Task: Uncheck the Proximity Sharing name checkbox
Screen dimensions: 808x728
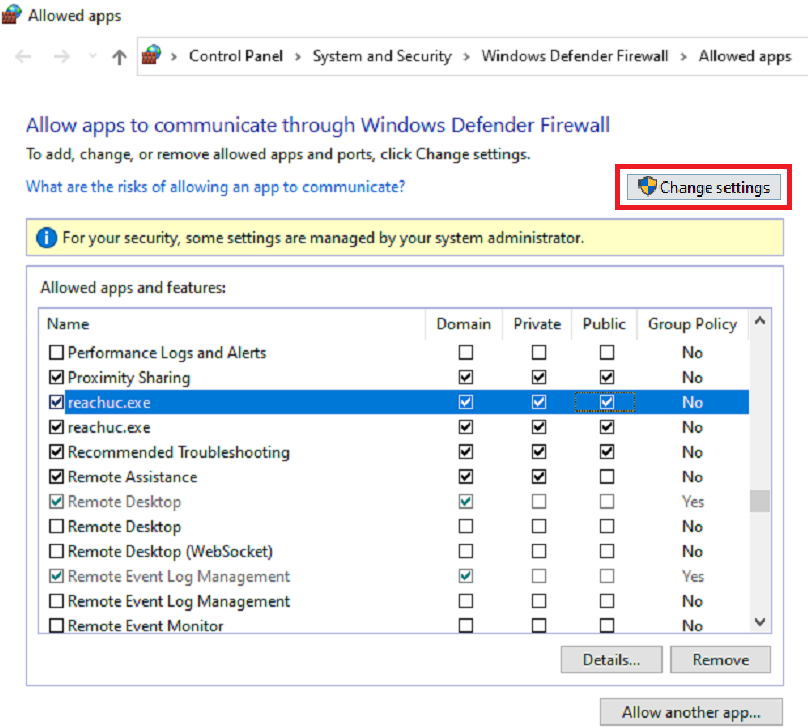Action: (x=56, y=377)
